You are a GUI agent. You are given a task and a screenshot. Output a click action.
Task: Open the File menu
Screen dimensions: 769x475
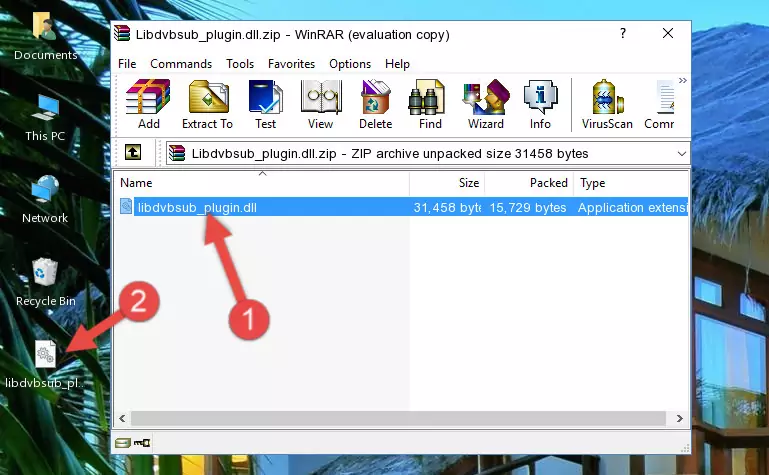(x=127, y=64)
